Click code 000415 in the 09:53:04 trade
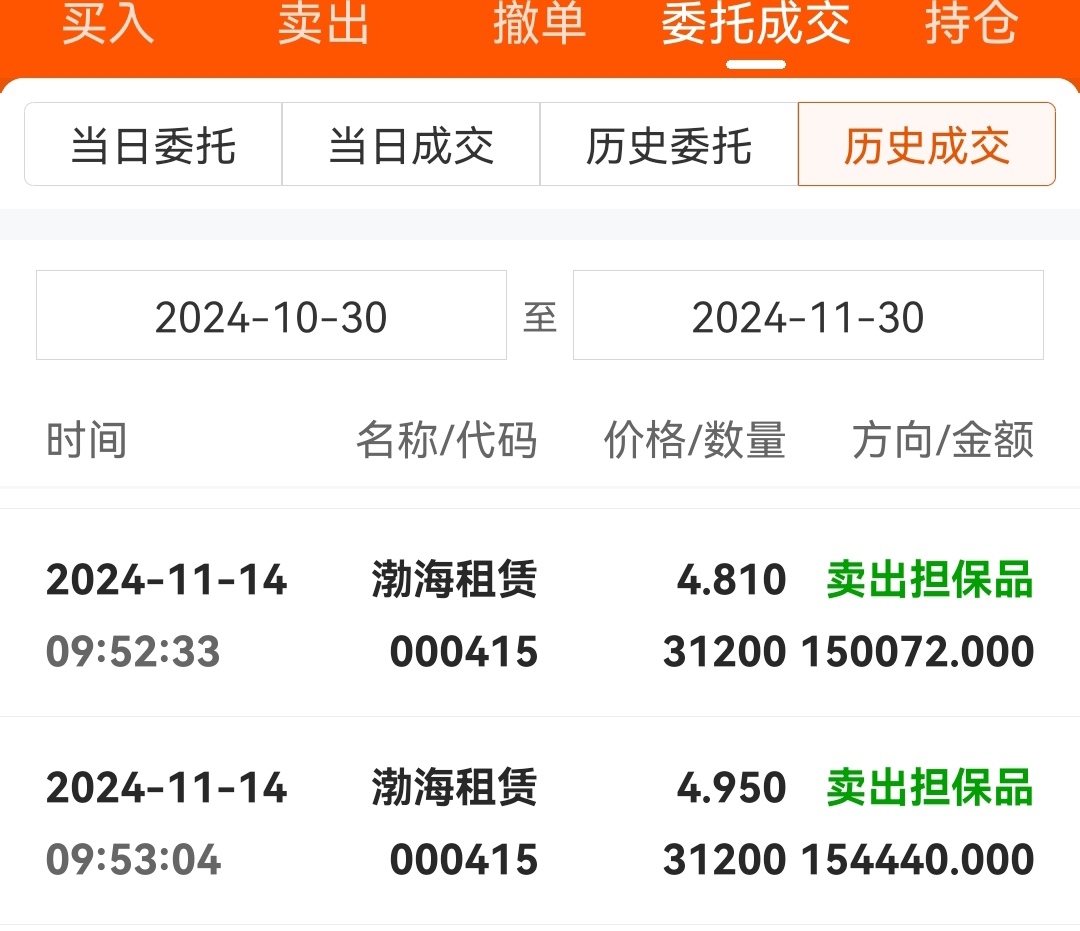 tap(464, 859)
